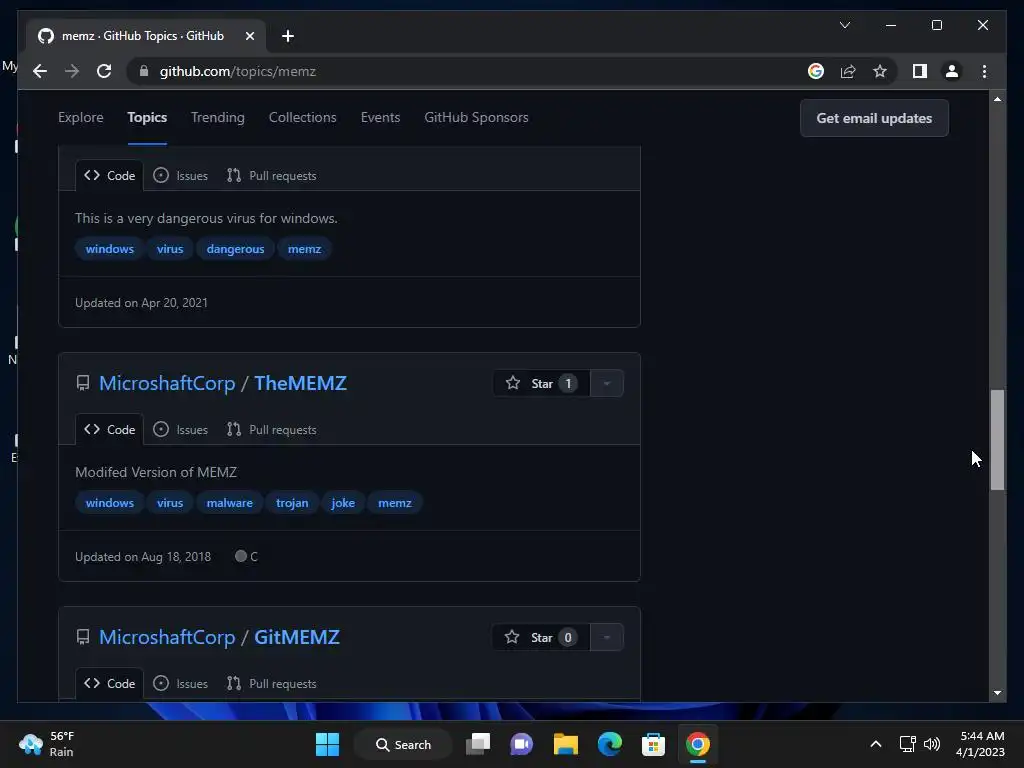The width and height of the screenshot is (1024, 768).
Task: Open Pull requests under GitMEMZ
Action: point(271,684)
